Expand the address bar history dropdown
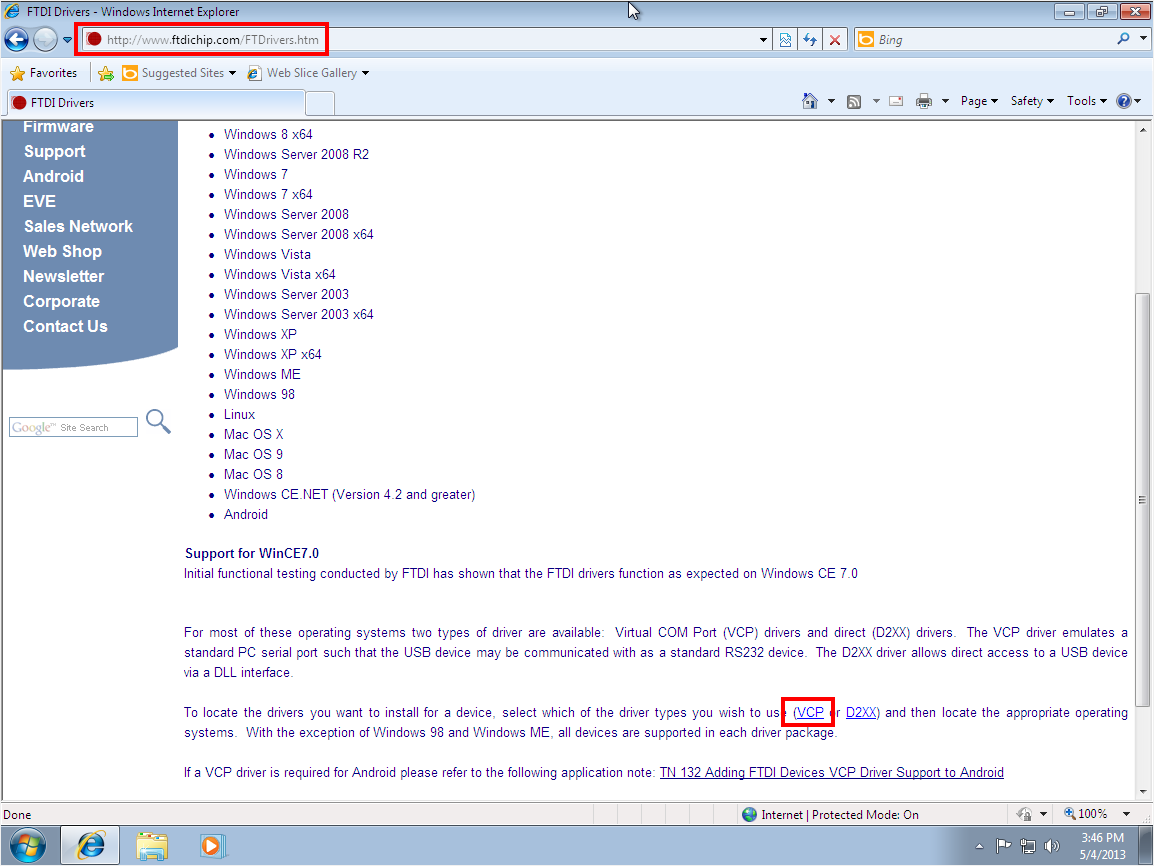This screenshot has height=866, width=1154. 763,40
